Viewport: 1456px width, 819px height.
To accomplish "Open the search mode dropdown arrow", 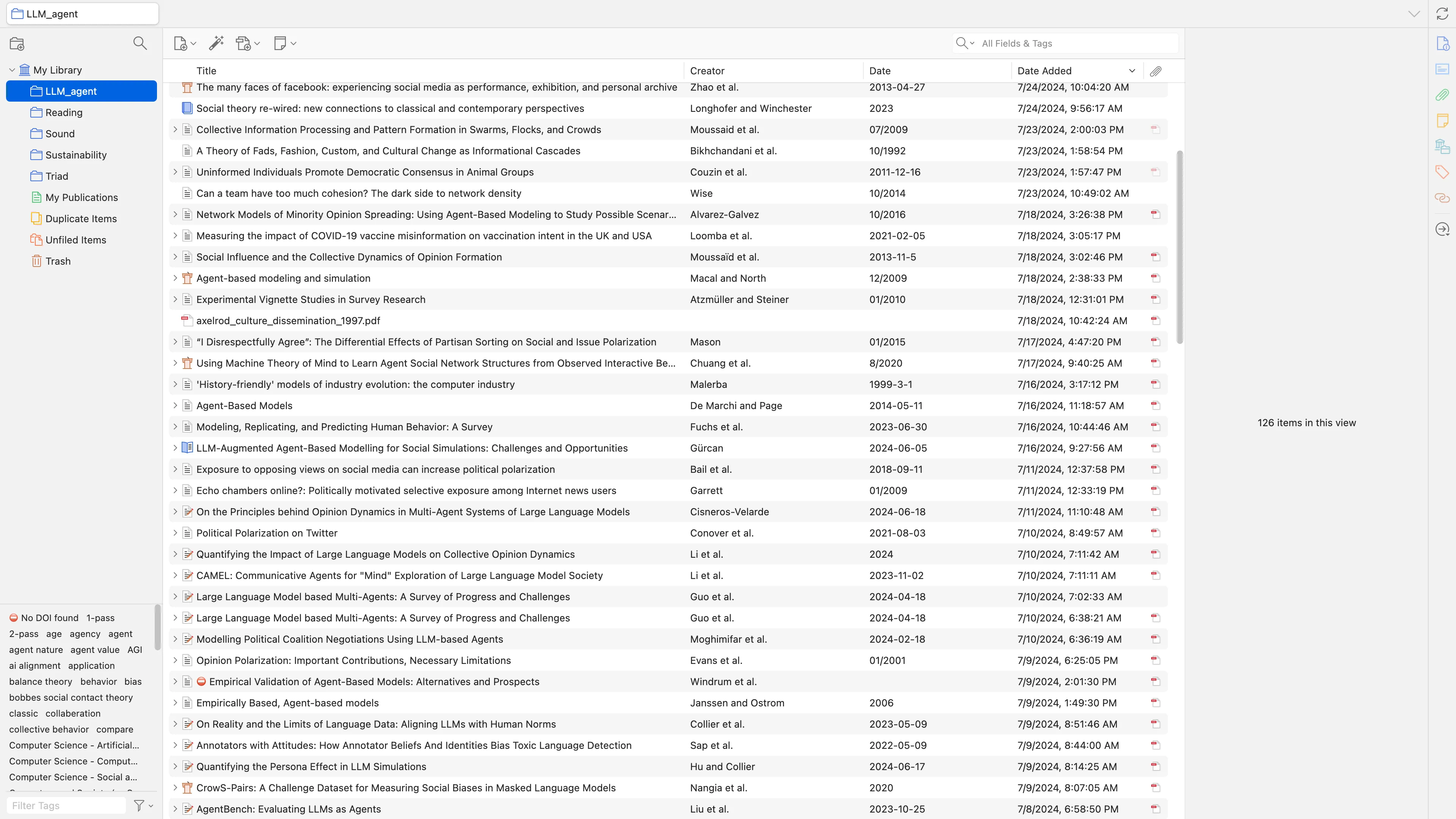I will coord(972,44).
